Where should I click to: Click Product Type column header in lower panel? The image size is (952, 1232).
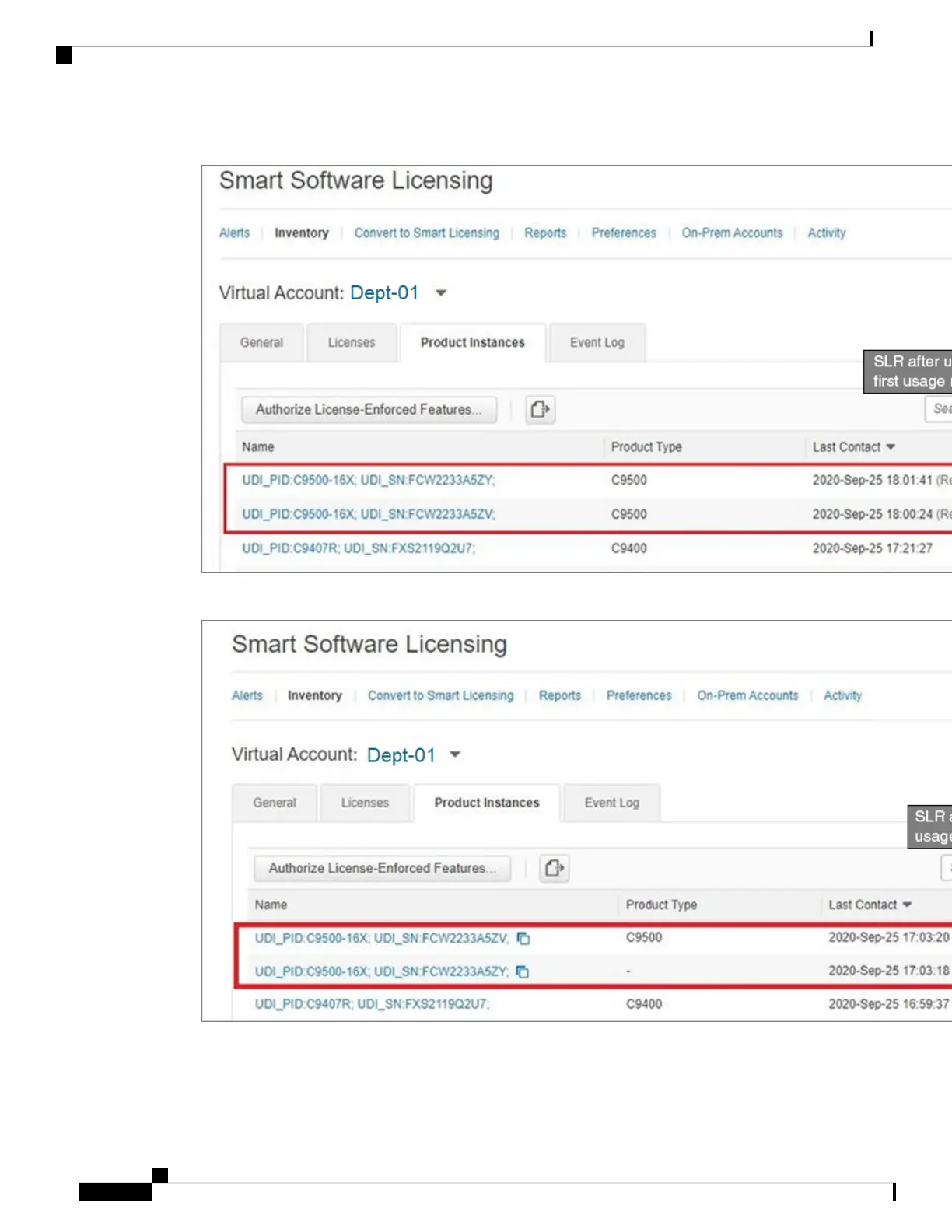pos(662,905)
